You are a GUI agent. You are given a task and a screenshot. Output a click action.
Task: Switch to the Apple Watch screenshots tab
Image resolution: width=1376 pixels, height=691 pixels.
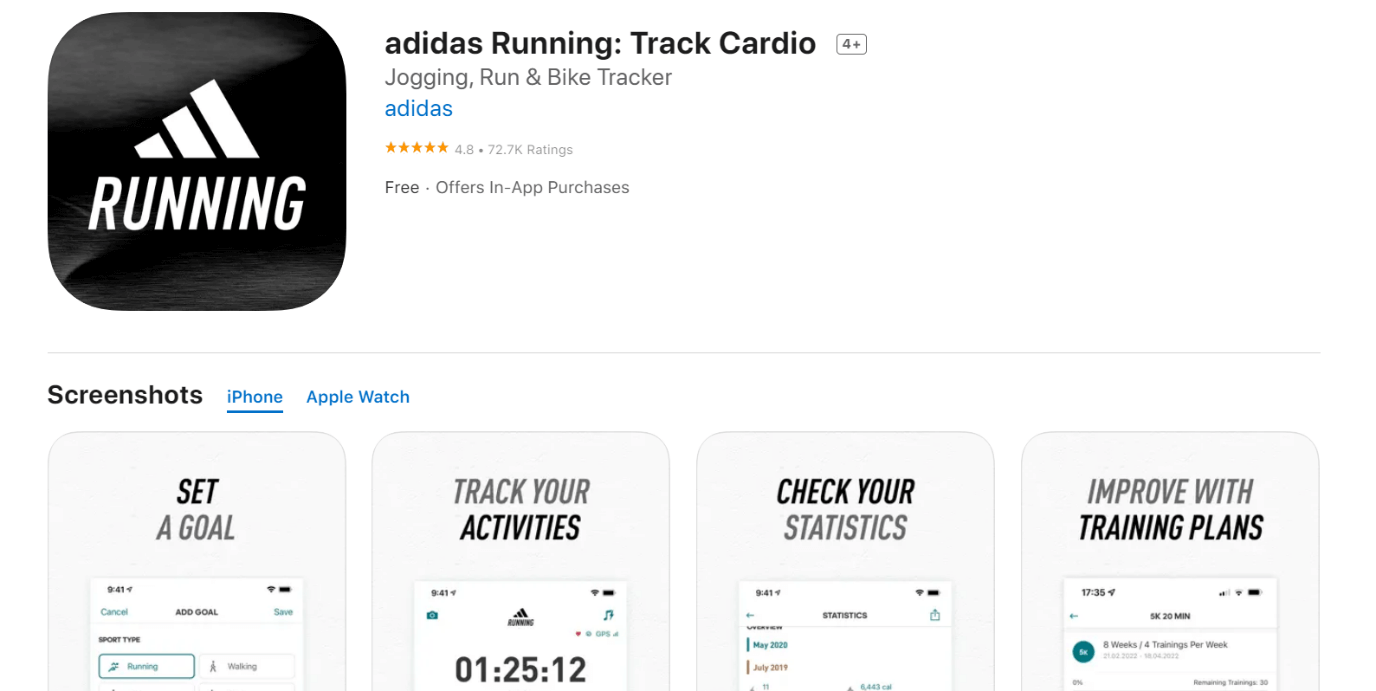click(x=358, y=397)
